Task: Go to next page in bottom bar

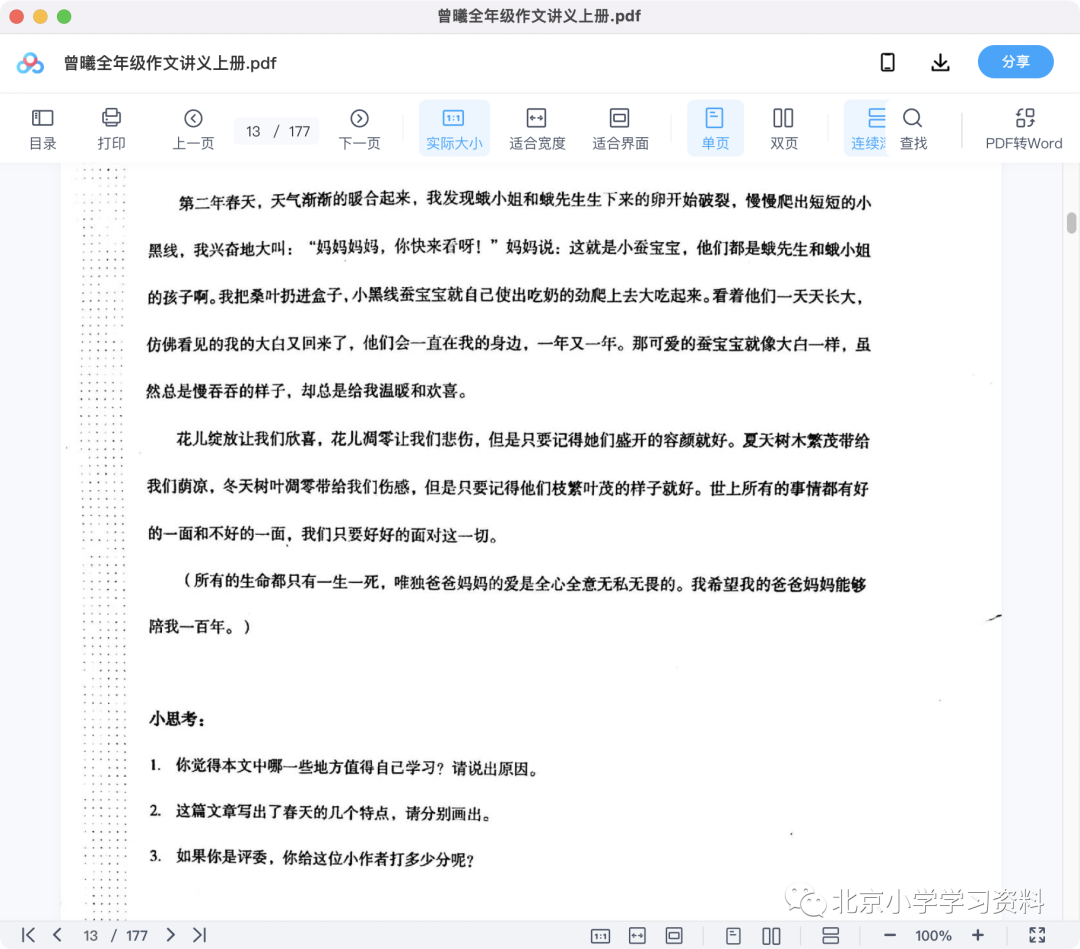Action: pyautogui.click(x=170, y=935)
